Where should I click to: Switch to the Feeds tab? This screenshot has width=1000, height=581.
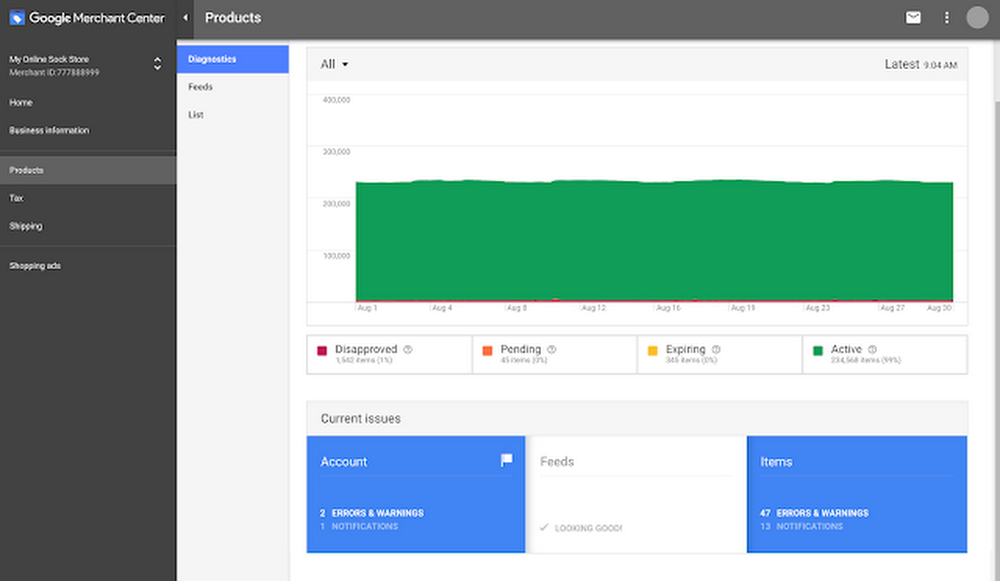click(x=200, y=86)
